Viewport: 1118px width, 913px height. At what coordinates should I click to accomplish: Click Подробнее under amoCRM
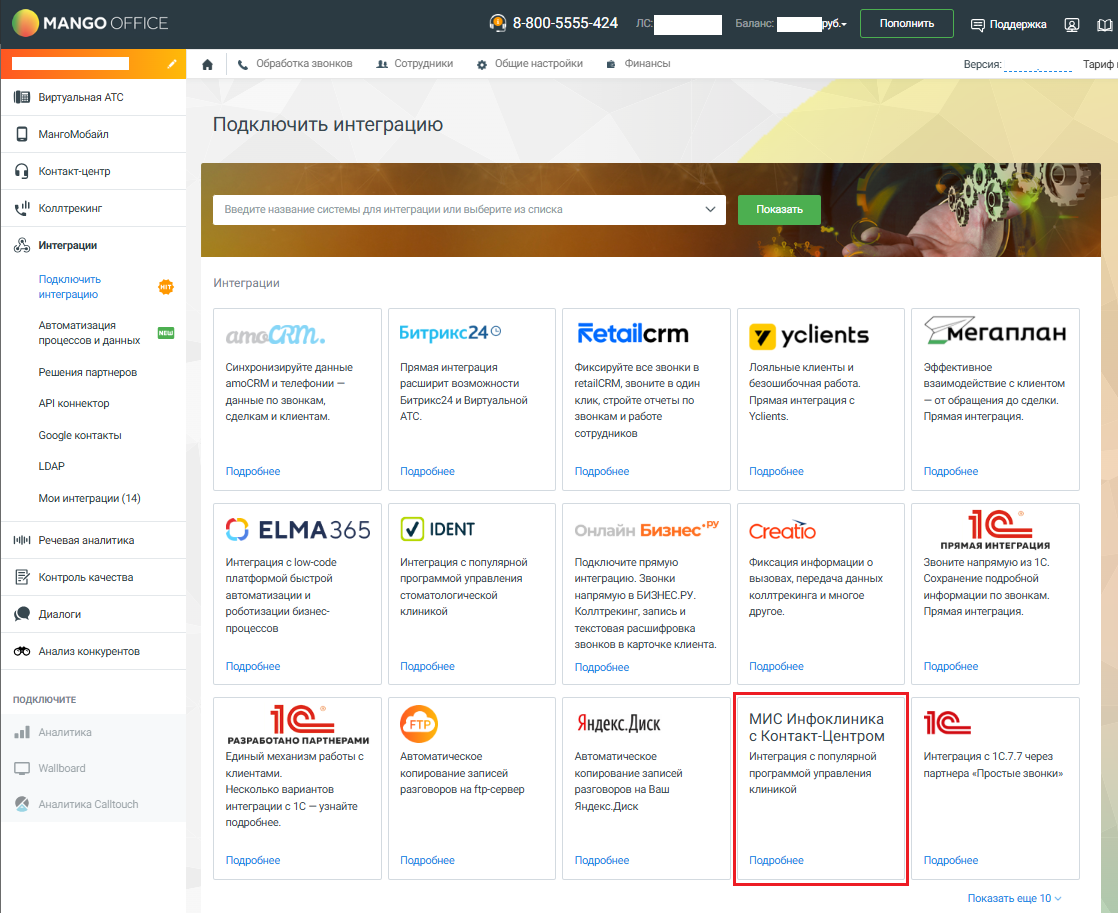(x=253, y=471)
